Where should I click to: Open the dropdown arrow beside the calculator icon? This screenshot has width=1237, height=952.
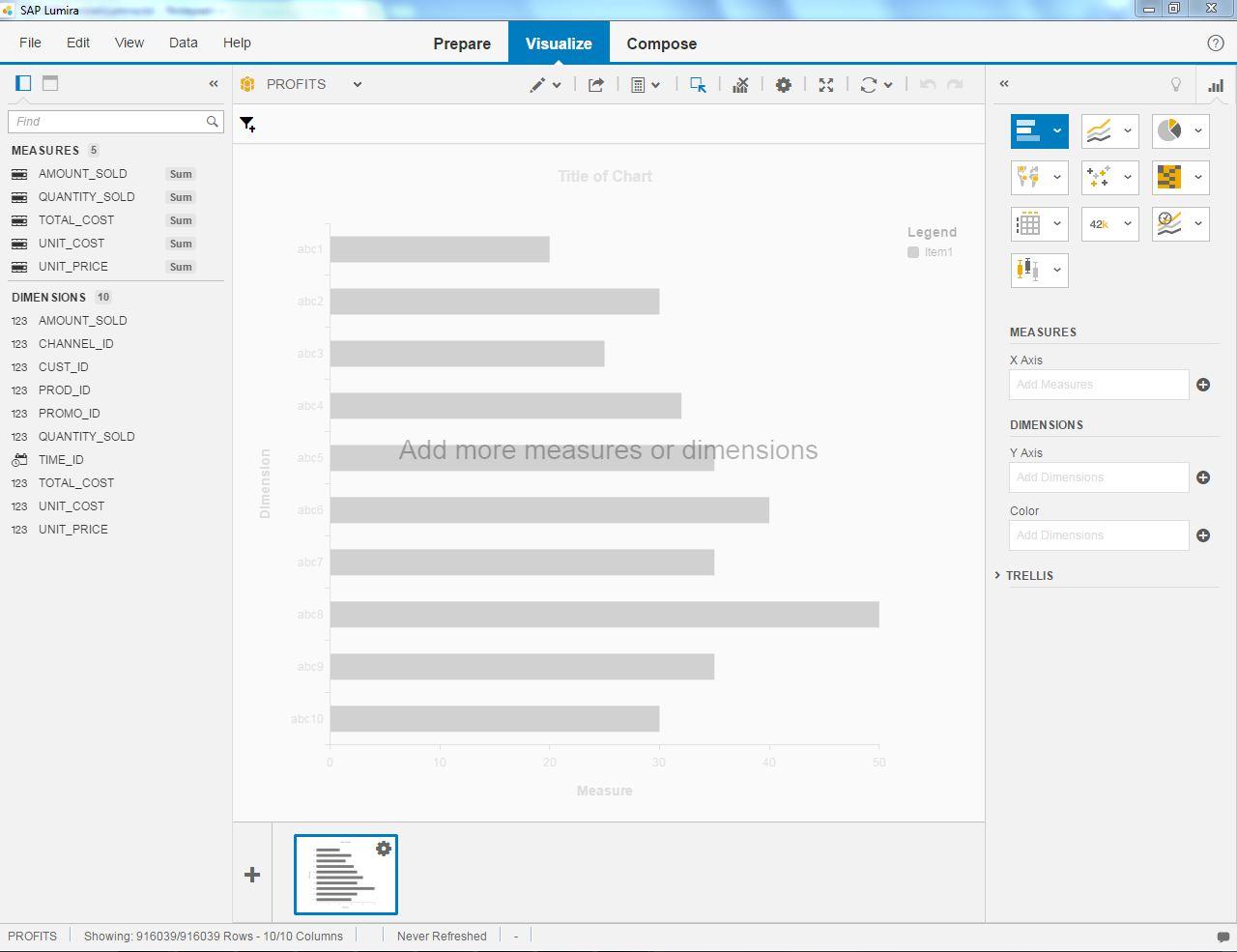coord(655,85)
